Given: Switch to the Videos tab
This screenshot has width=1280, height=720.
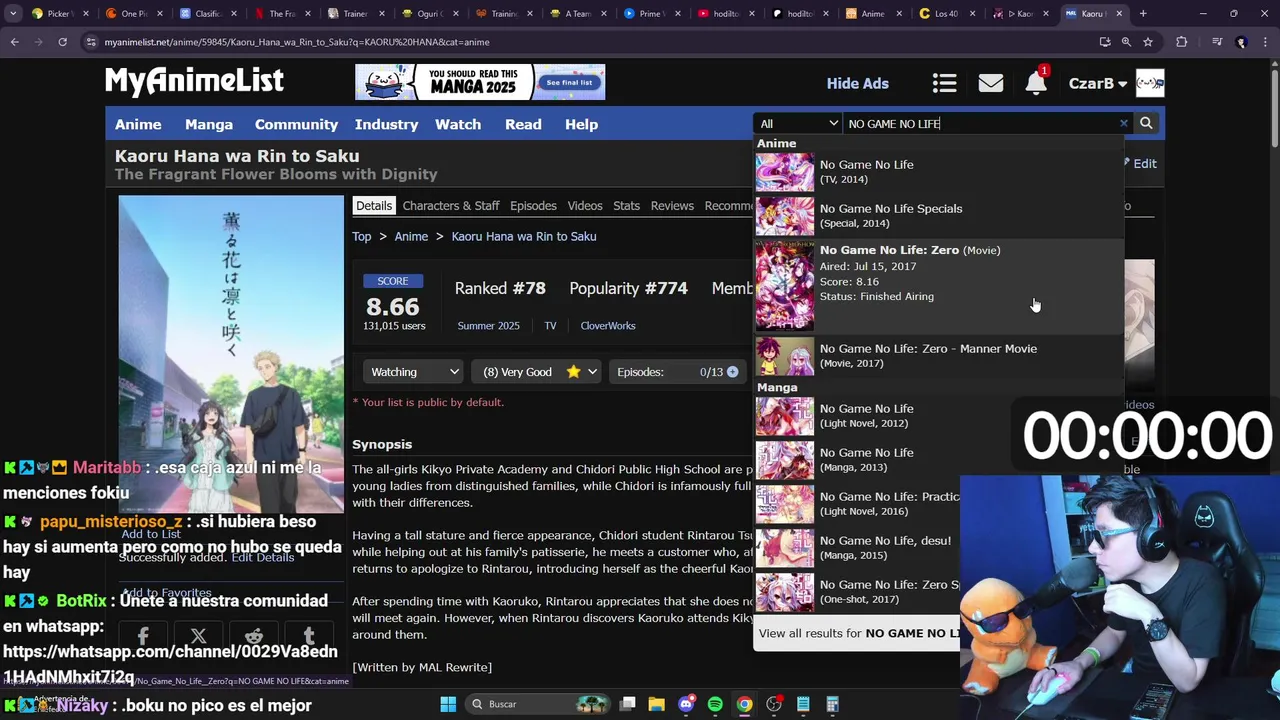Looking at the screenshot, I should [x=585, y=206].
